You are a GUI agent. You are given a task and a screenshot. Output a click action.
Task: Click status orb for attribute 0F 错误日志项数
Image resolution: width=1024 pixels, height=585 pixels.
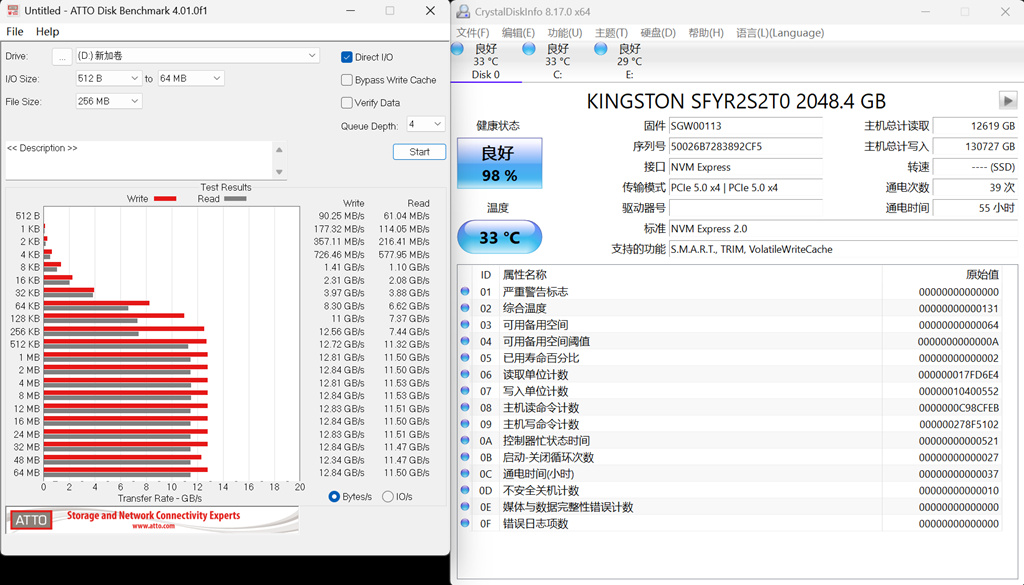coord(465,523)
